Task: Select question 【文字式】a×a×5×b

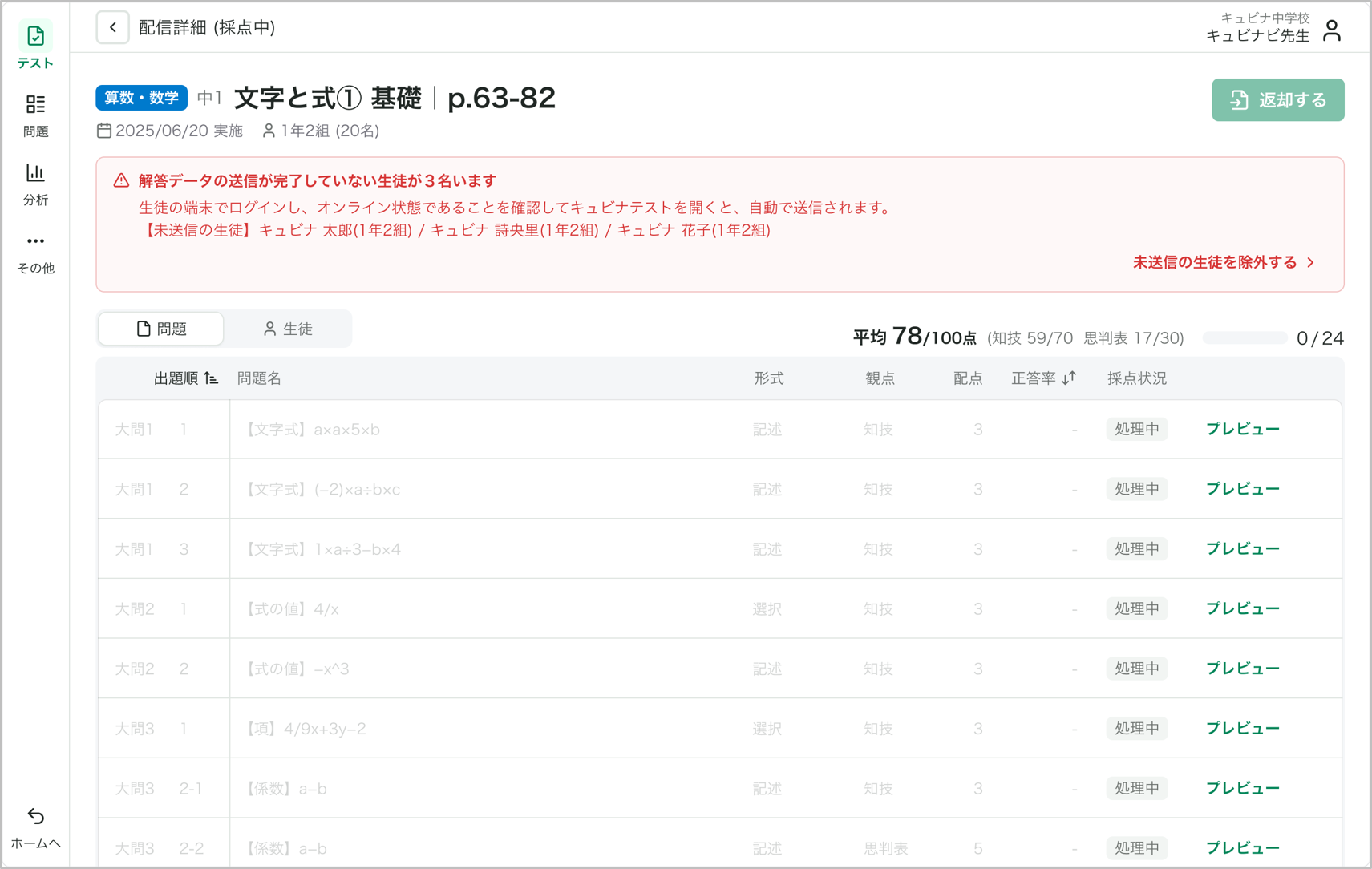Action: click(x=312, y=430)
